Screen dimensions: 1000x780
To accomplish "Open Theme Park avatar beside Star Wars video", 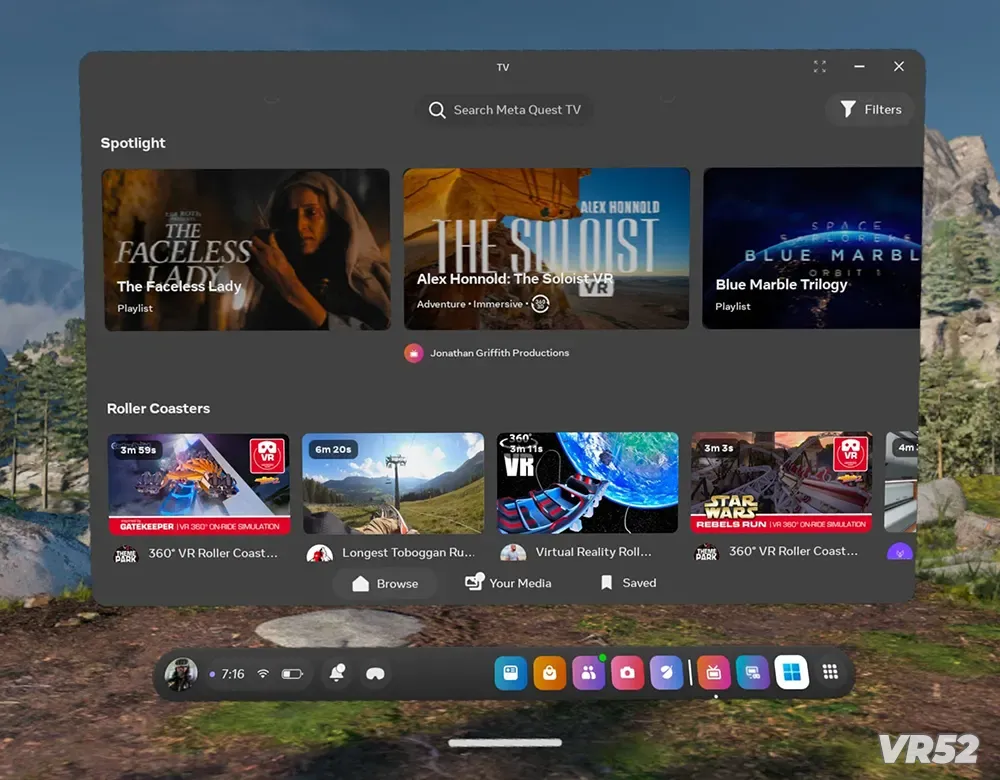I will (707, 552).
